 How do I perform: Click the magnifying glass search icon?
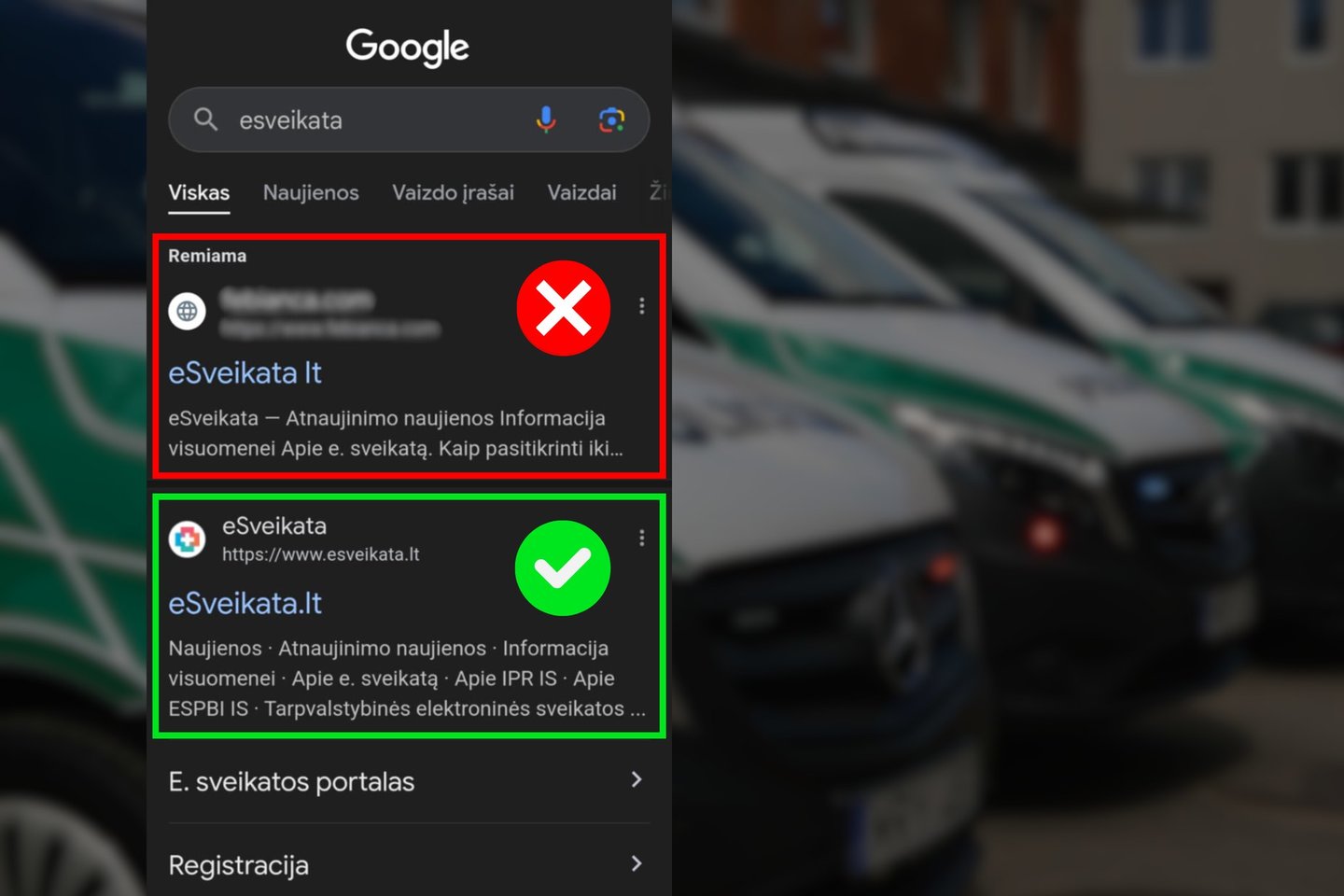point(205,119)
